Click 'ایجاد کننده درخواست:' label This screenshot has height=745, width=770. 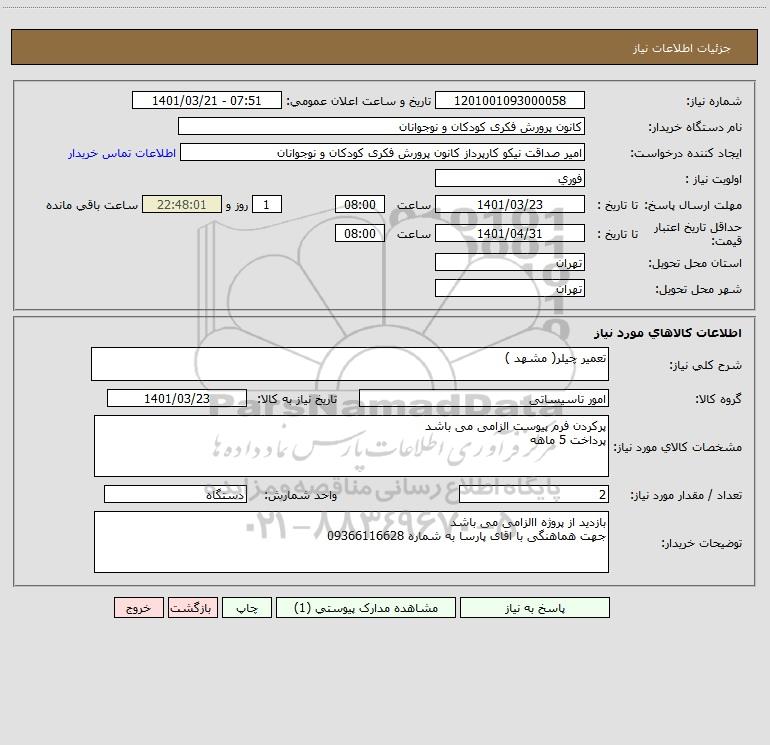(686, 154)
